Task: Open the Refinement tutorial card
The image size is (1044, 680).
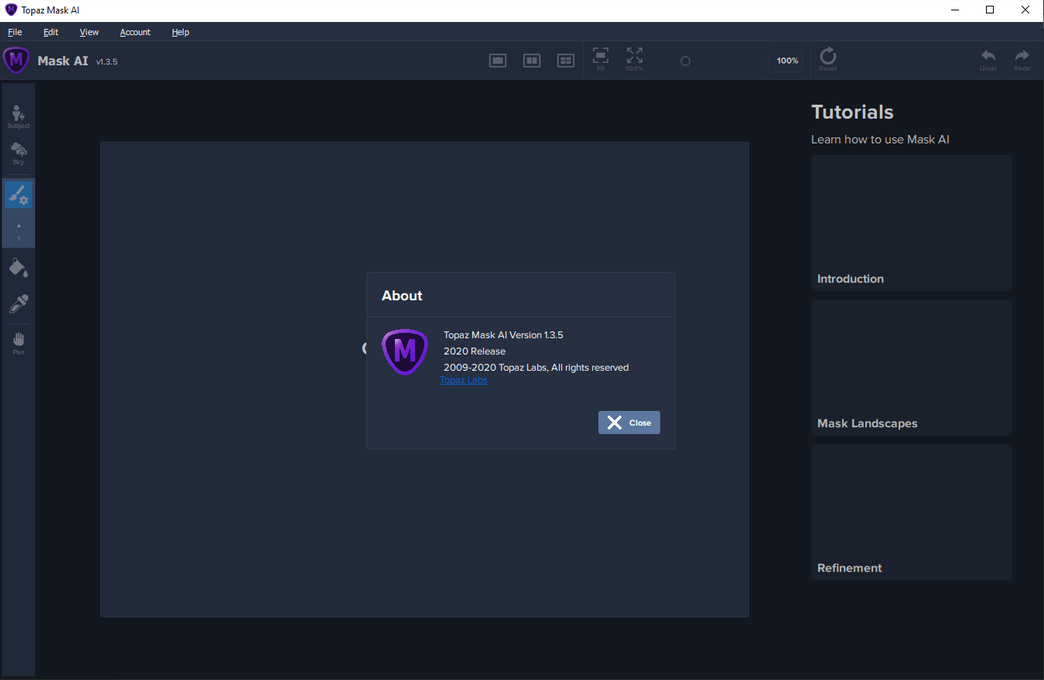Action: click(x=911, y=512)
